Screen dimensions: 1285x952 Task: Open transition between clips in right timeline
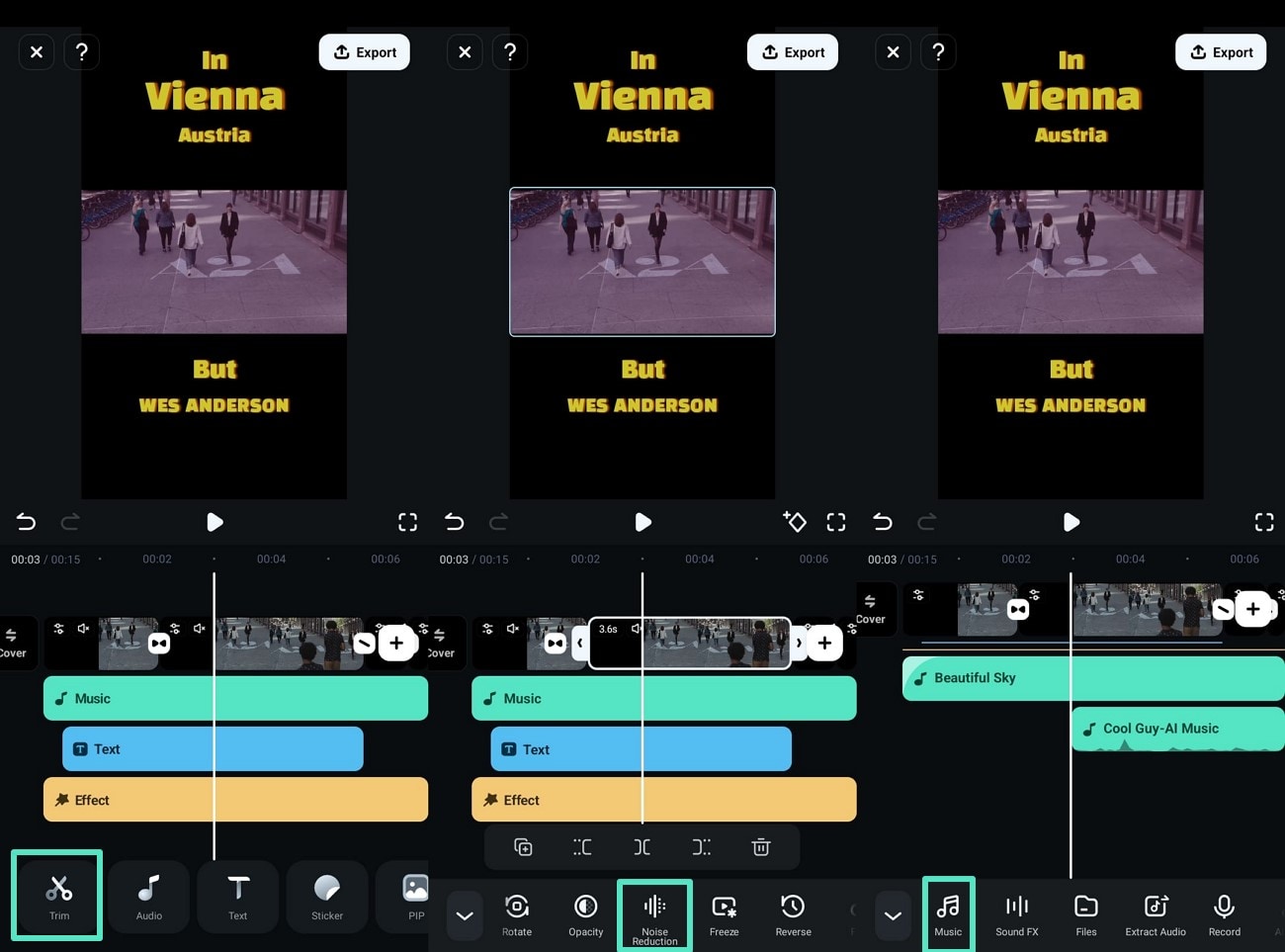pos(1018,609)
